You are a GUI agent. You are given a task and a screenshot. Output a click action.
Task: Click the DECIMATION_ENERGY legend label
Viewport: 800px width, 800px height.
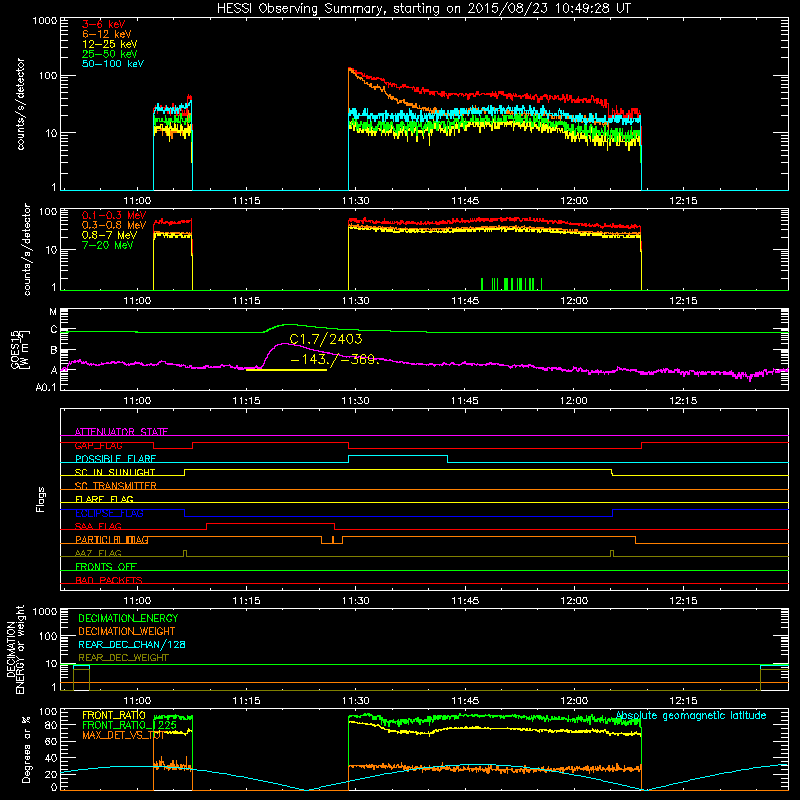128,618
